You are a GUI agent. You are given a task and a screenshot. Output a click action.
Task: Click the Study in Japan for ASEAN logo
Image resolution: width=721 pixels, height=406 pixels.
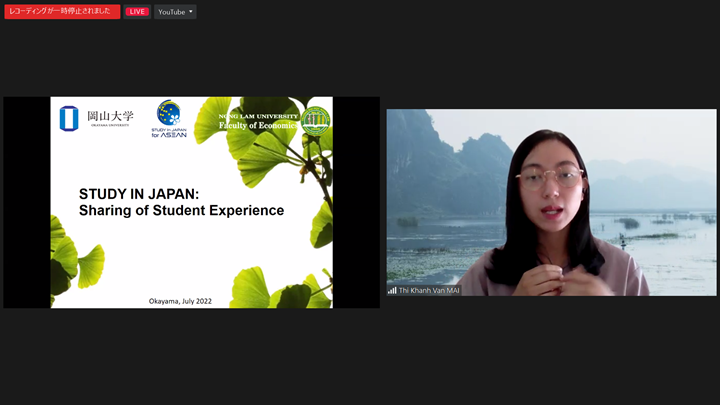[x=169, y=114]
